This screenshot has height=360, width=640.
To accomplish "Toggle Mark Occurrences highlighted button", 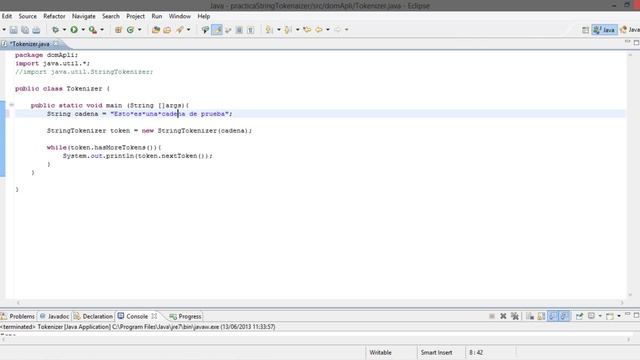I will (217, 30).
